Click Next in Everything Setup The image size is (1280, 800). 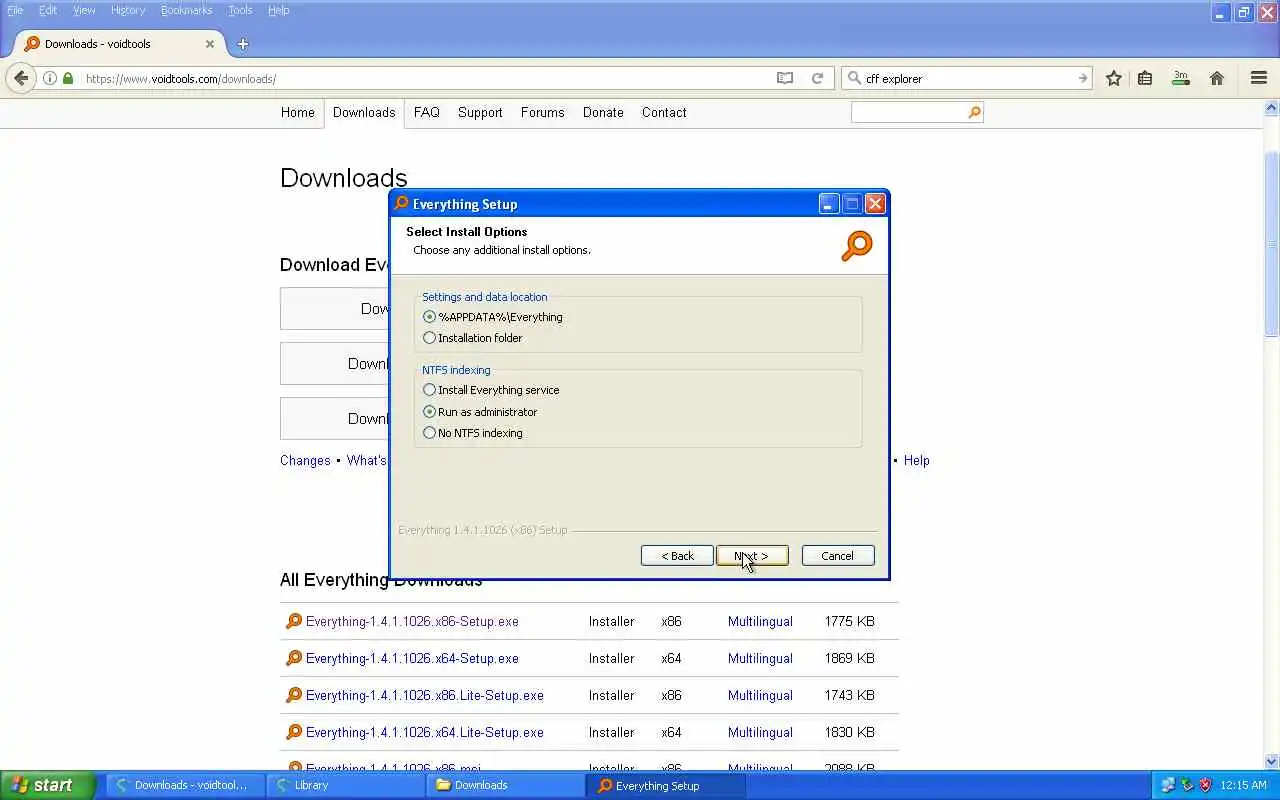(752, 556)
